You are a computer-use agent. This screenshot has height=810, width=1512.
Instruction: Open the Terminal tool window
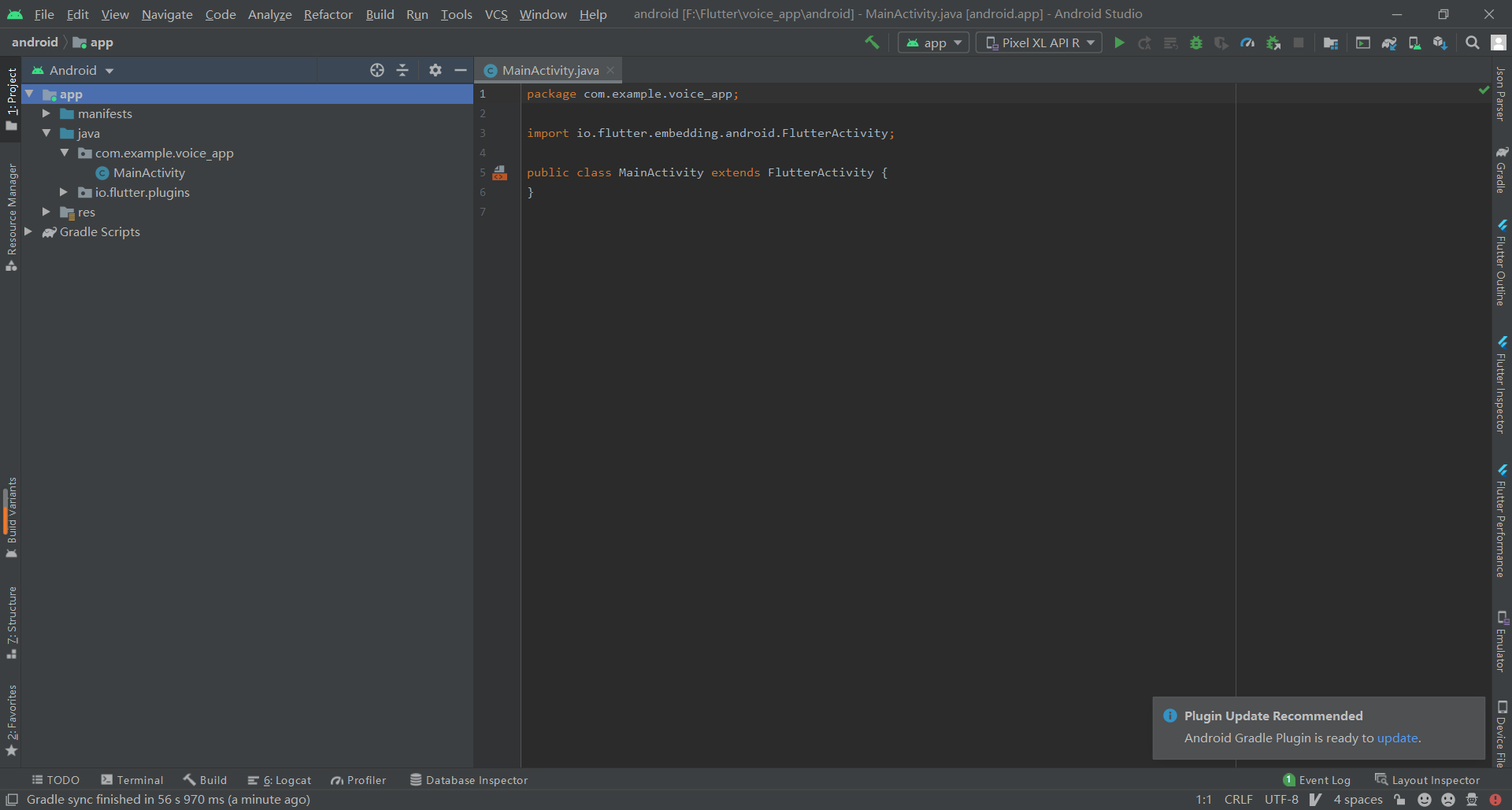132,780
